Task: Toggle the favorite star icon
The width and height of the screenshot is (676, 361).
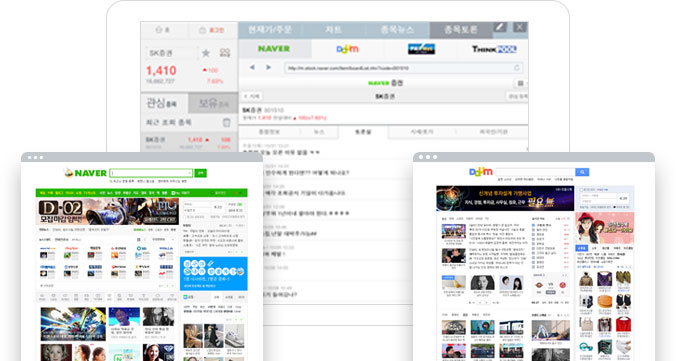Action: pyautogui.click(x=206, y=53)
